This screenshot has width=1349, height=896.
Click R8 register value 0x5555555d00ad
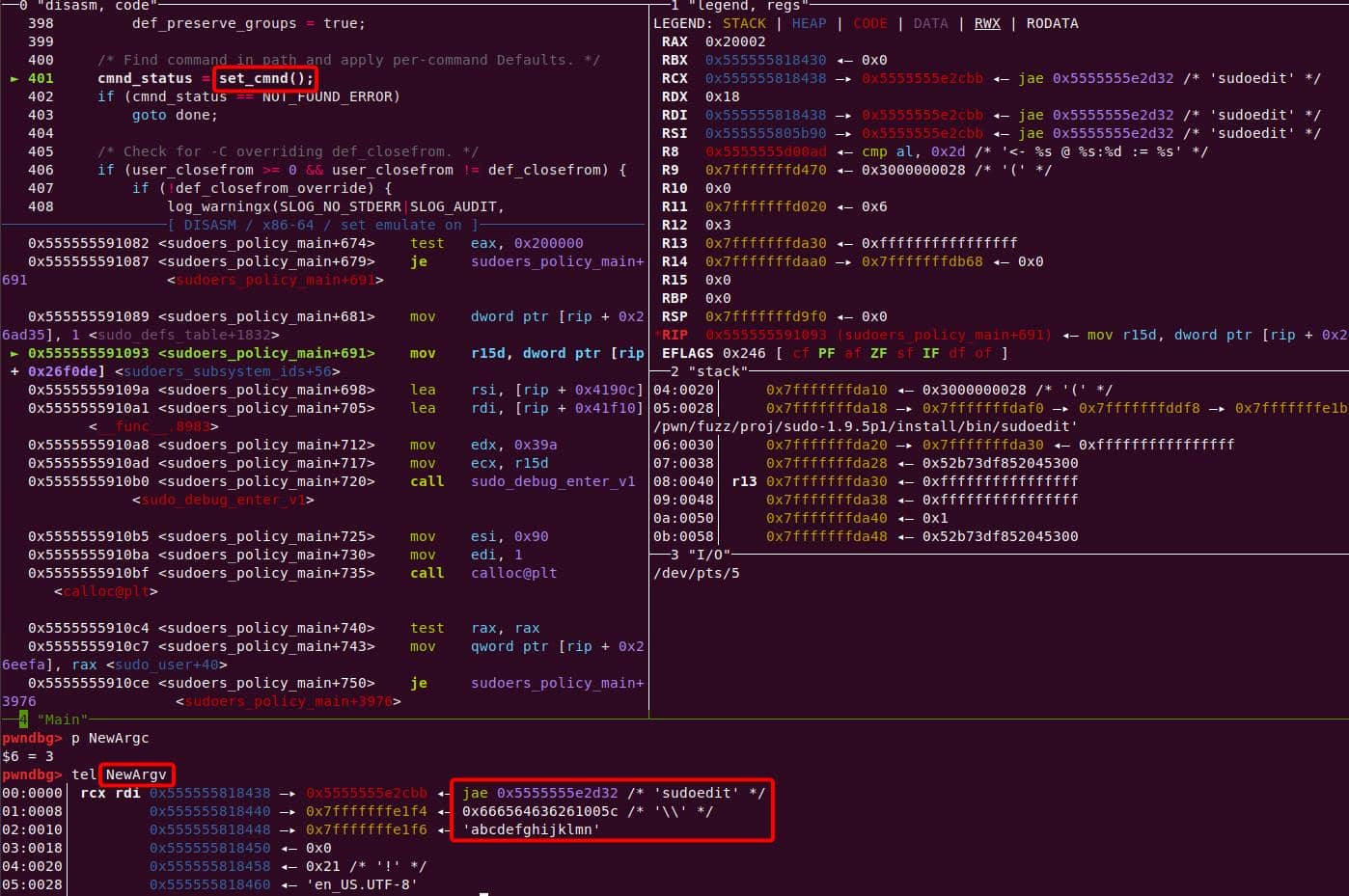pos(765,151)
